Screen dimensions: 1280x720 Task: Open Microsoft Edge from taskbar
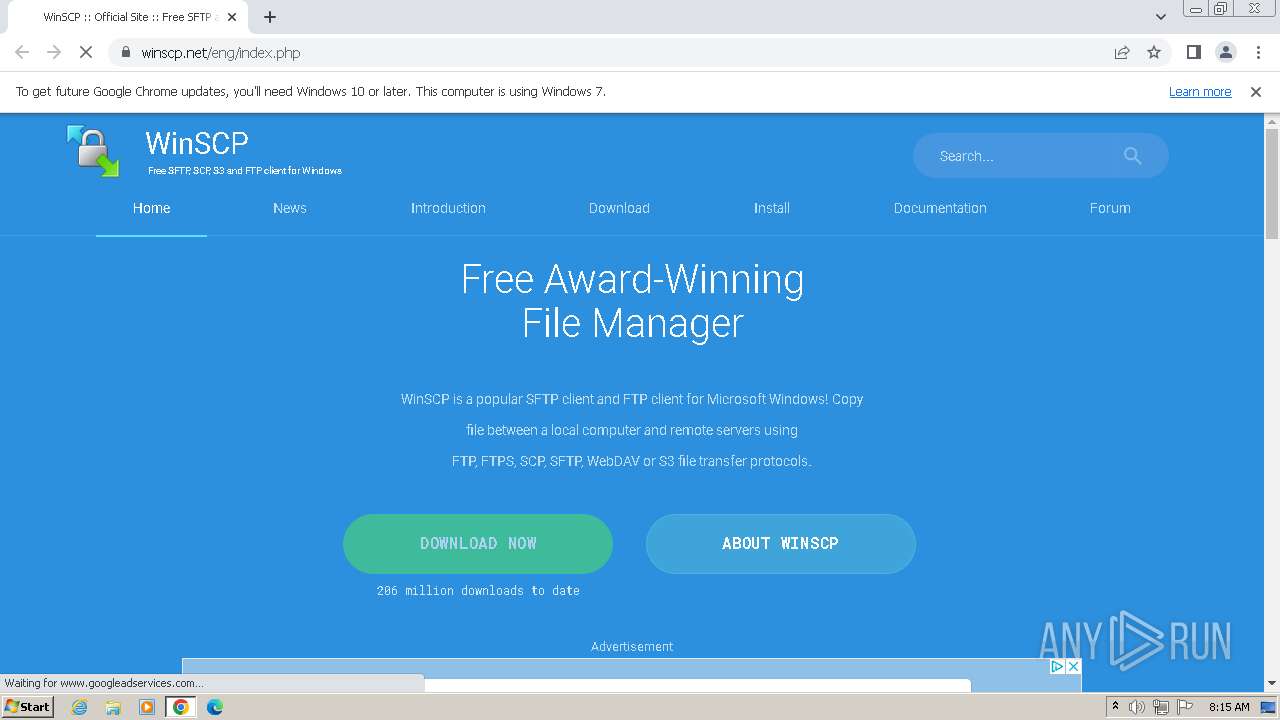(215, 707)
